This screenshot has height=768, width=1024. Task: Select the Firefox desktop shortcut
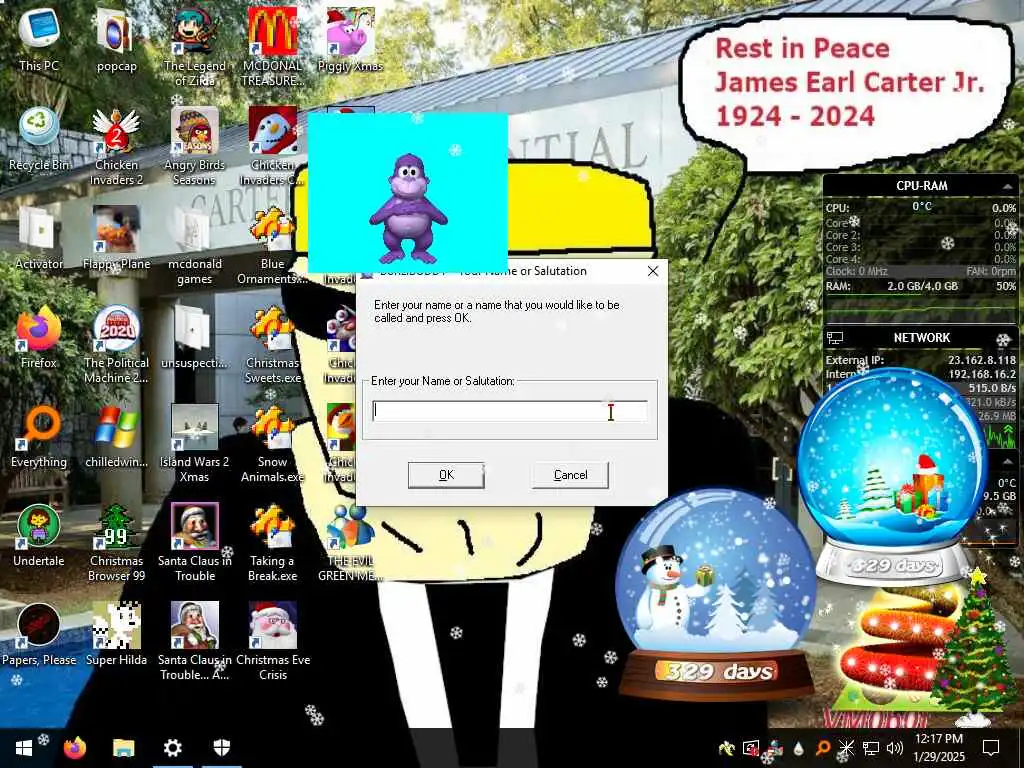[x=39, y=337]
